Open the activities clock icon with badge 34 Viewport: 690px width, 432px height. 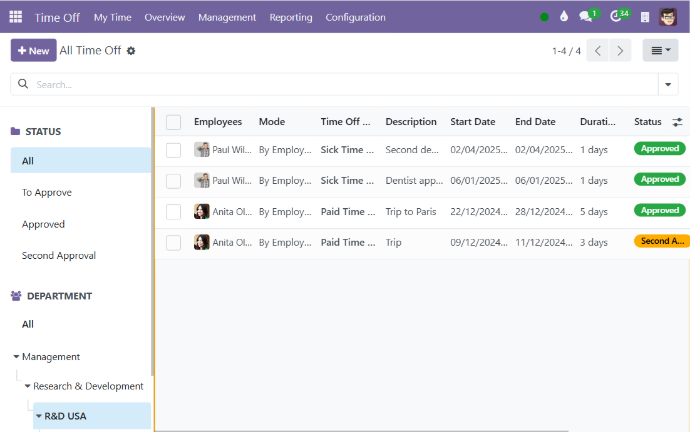[617, 17]
